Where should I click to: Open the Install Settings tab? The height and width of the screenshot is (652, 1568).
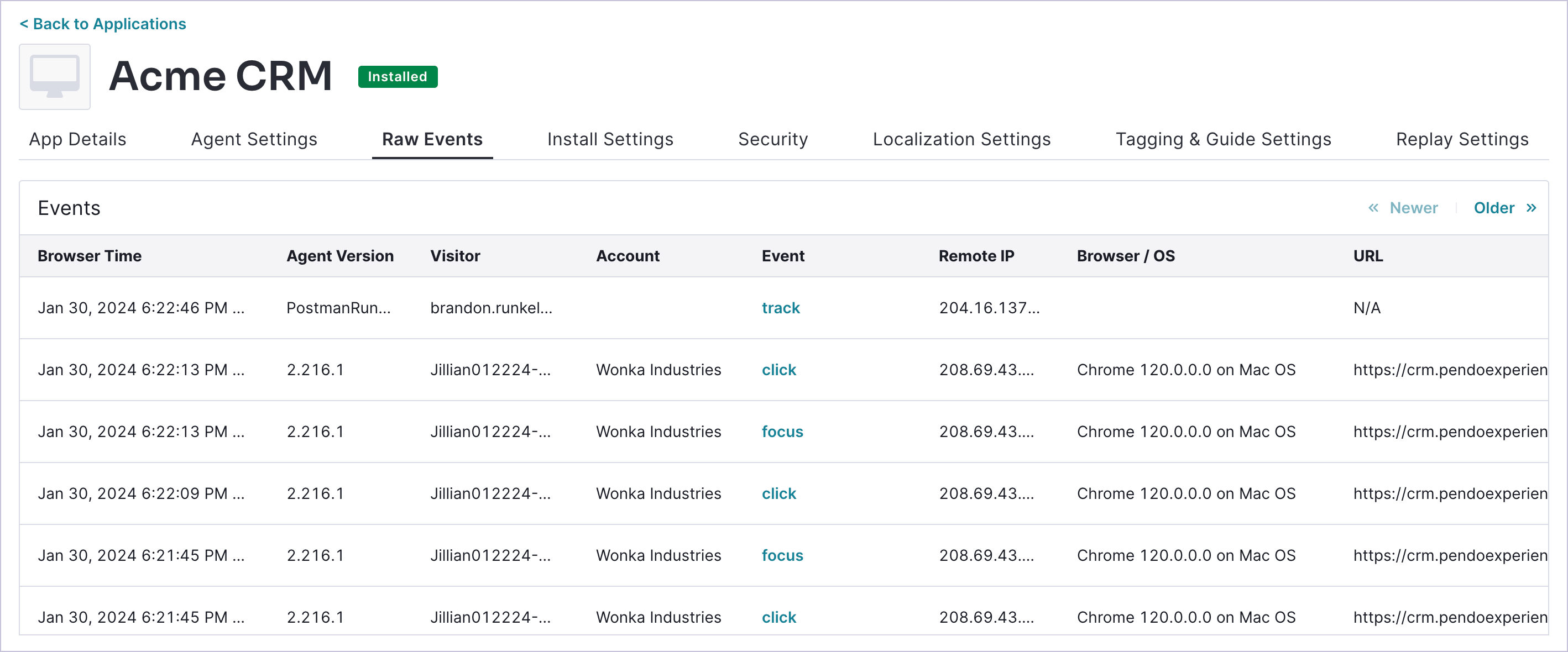click(610, 139)
